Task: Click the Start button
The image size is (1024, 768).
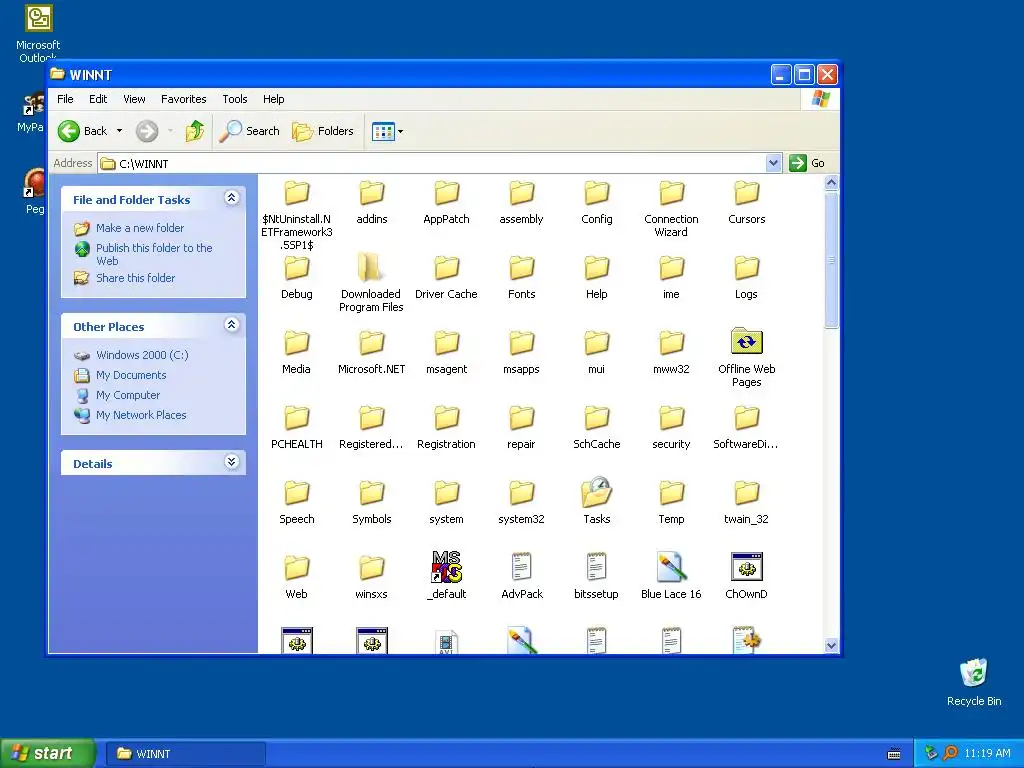Action: [x=48, y=753]
